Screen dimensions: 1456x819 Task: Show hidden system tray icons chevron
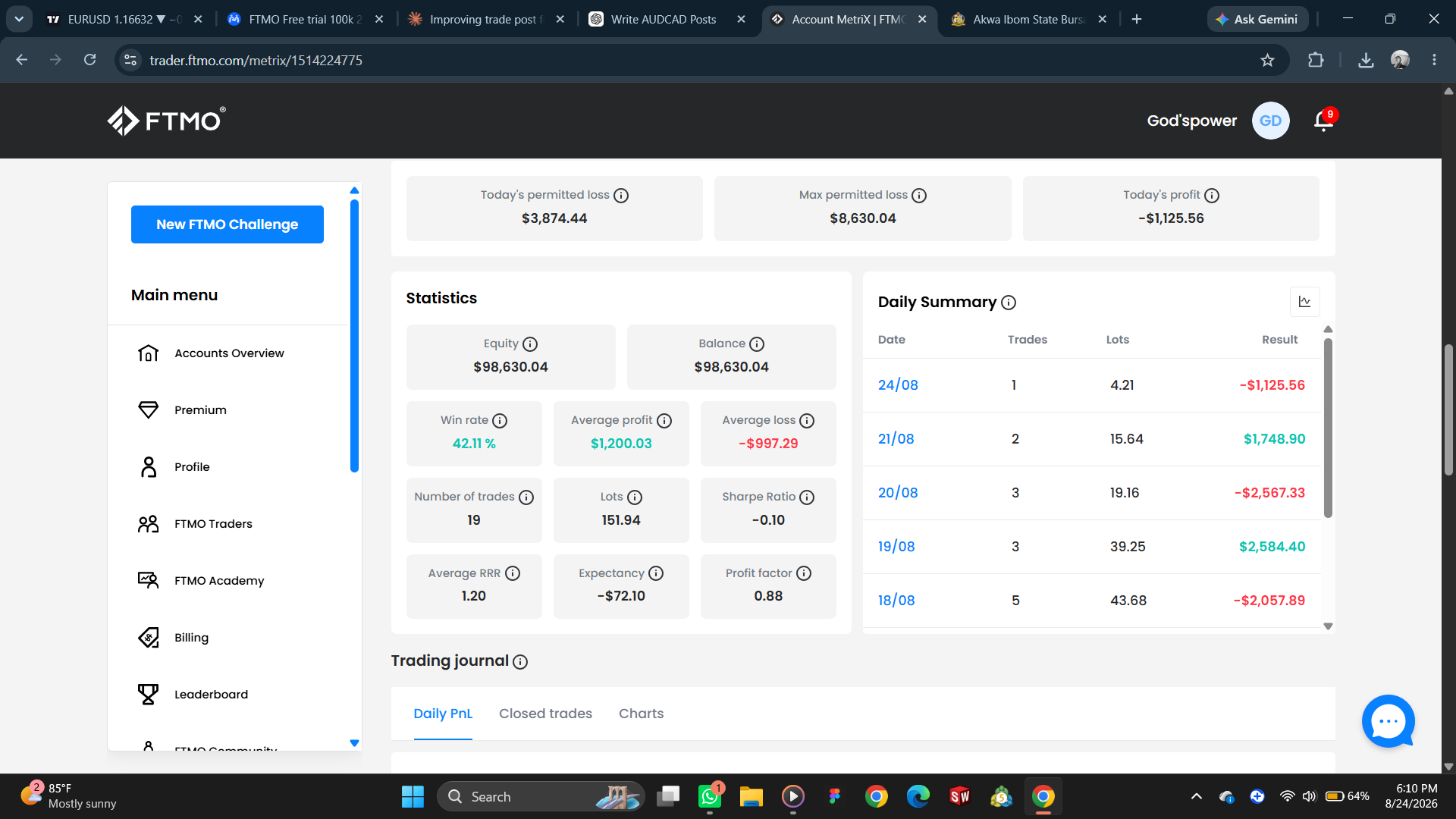tap(1197, 796)
